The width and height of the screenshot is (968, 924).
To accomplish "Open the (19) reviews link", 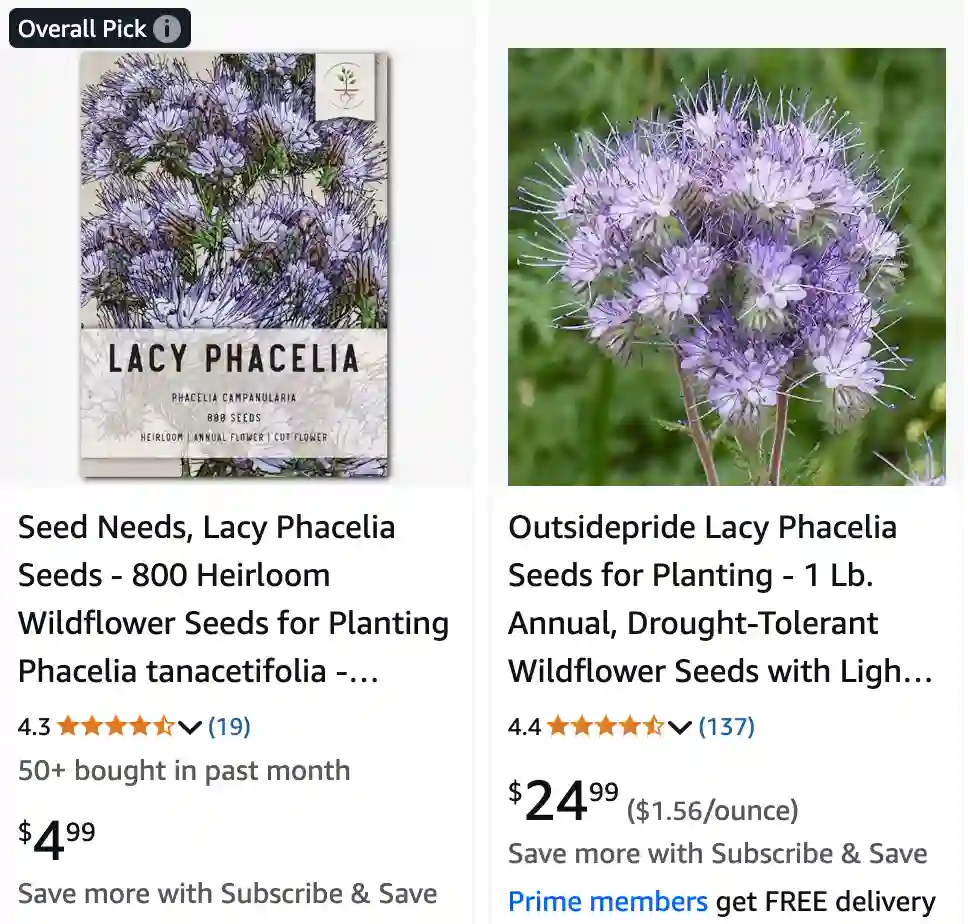I will (x=229, y=727).
